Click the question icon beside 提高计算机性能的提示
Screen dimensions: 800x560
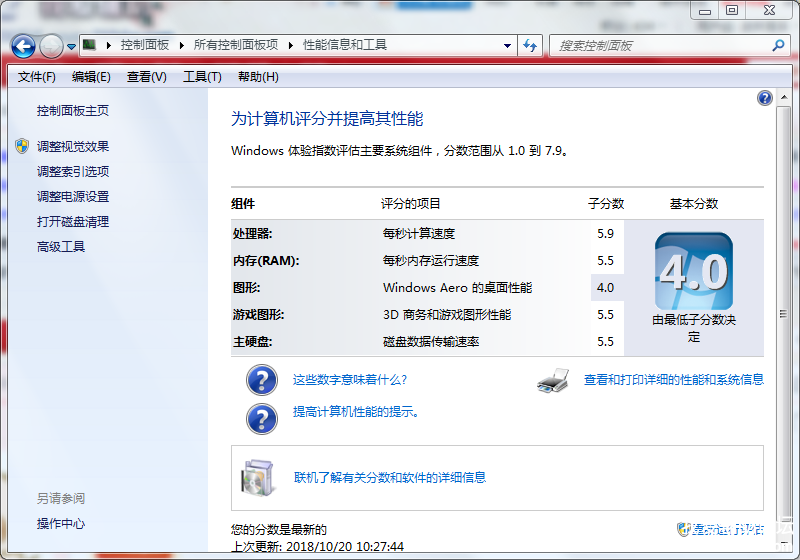(262, 419)
